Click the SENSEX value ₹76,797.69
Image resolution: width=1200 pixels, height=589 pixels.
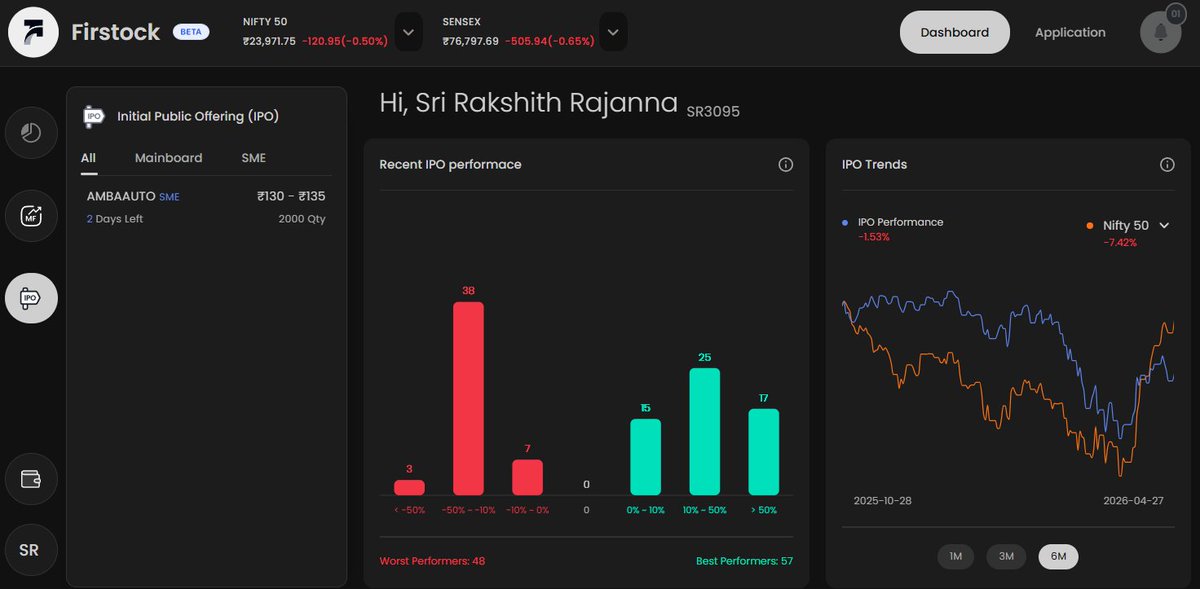pyautogui.click(x=470, y=41)
